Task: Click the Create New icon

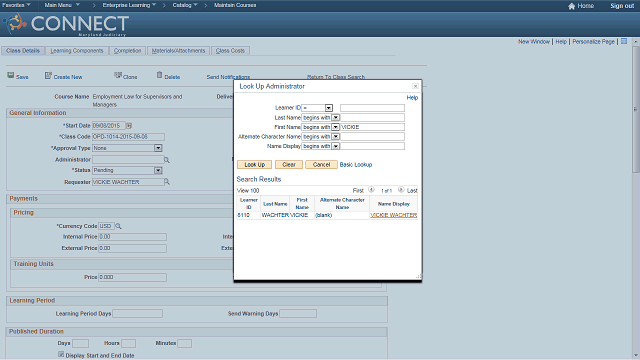Action: [48, 76]
